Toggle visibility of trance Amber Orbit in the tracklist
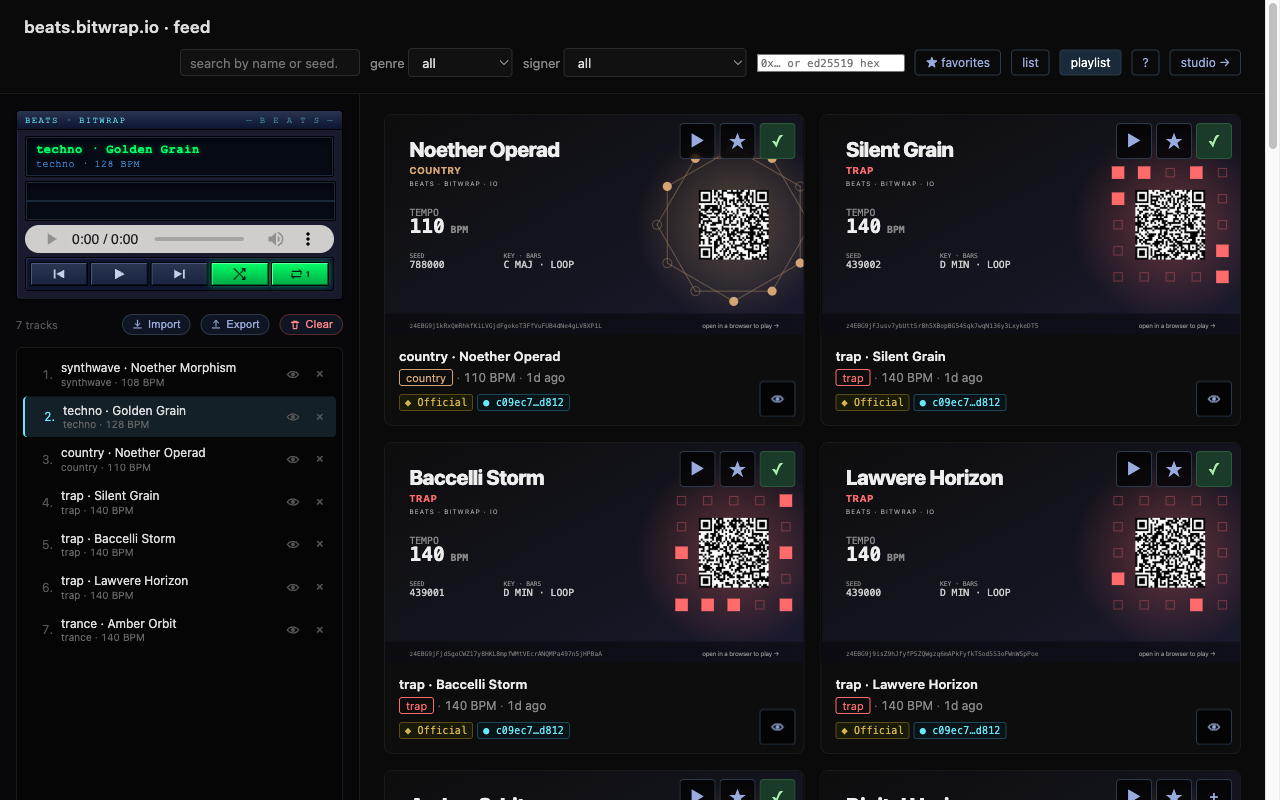Image resolution: width=1280 pixels, height=800 pixels. coord(293,629)
